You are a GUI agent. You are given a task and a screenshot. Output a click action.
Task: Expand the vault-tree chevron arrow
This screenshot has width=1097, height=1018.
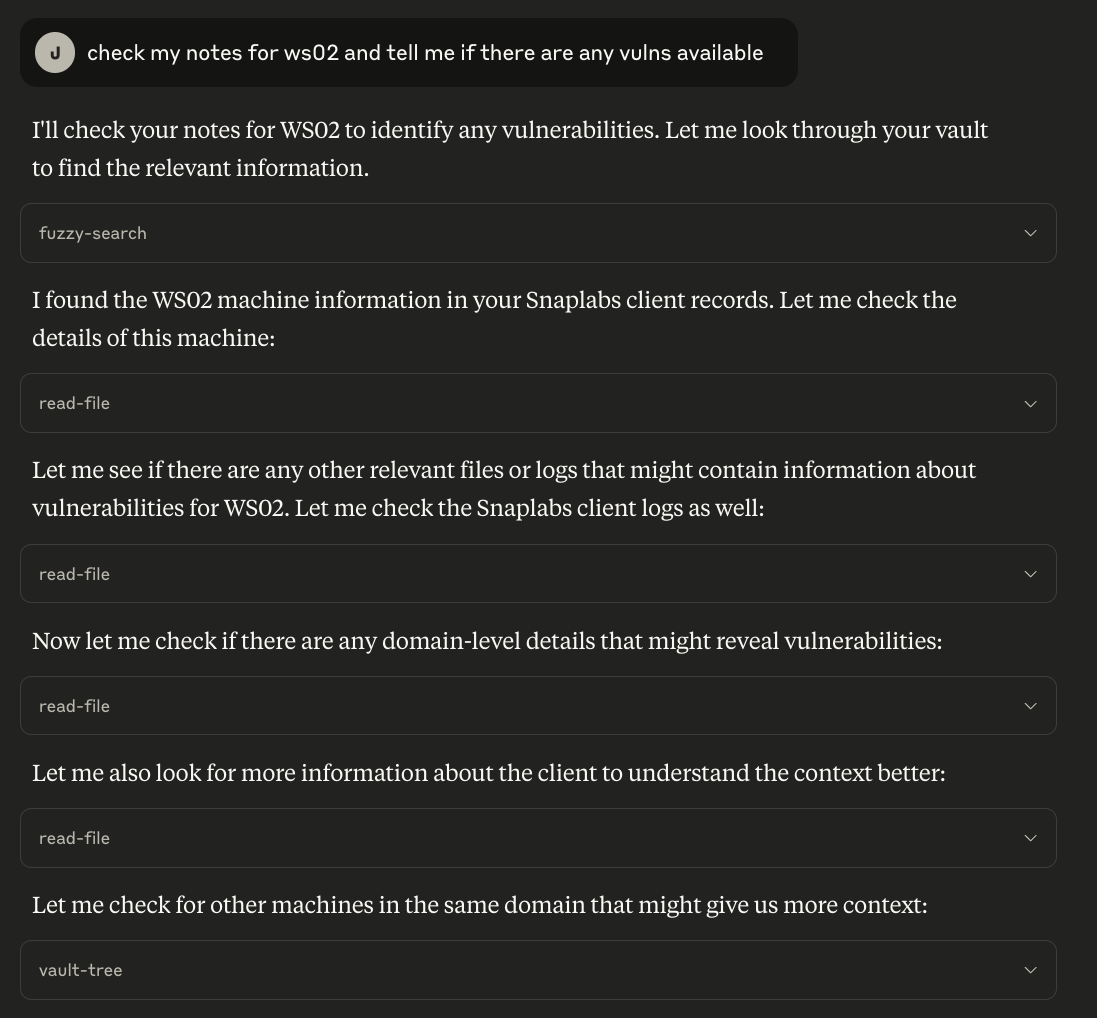1030,970
